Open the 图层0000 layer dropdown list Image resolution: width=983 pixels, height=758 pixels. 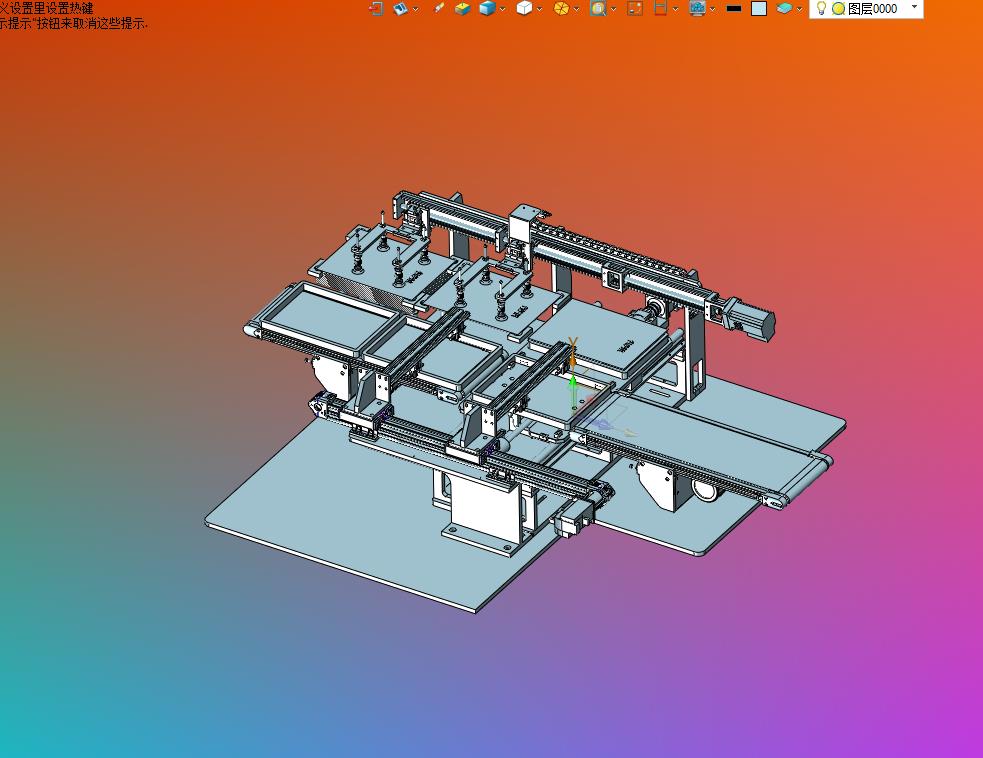point(914,7)
